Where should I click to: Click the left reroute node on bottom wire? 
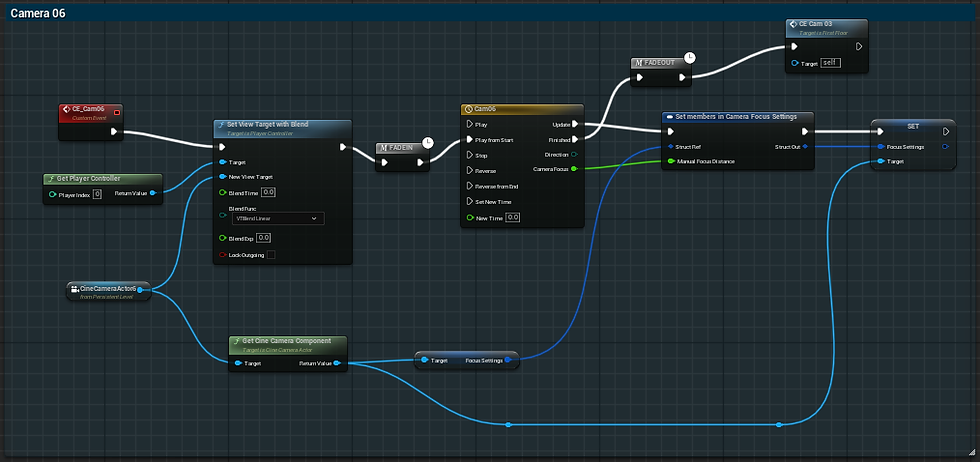508,425
